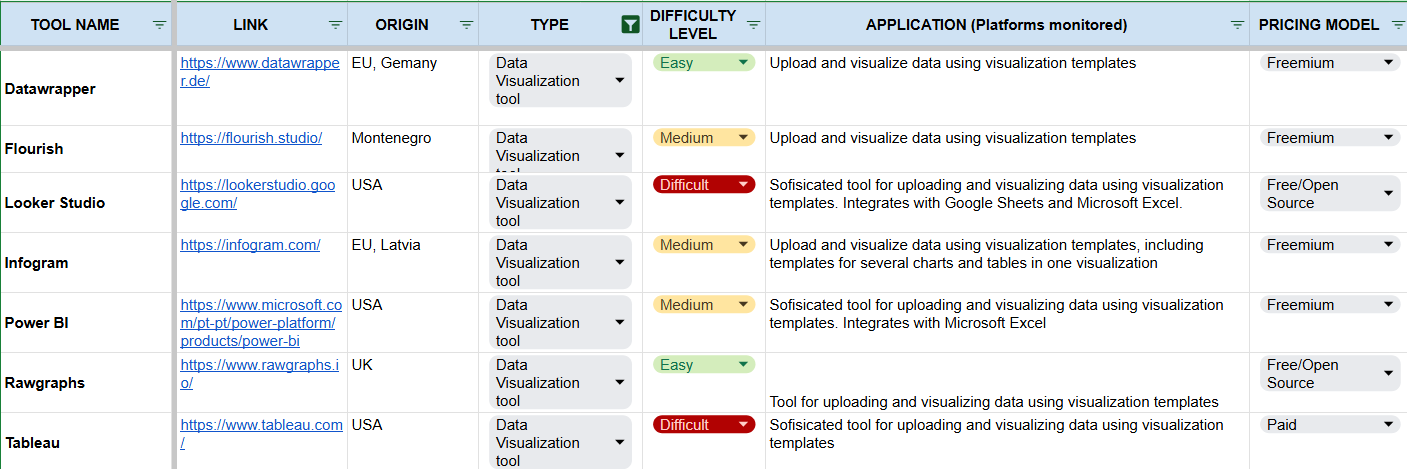Open Rawgraphs Free/Open Source pricing dropdown
1407x469 pixels.
click(1330, 373)
